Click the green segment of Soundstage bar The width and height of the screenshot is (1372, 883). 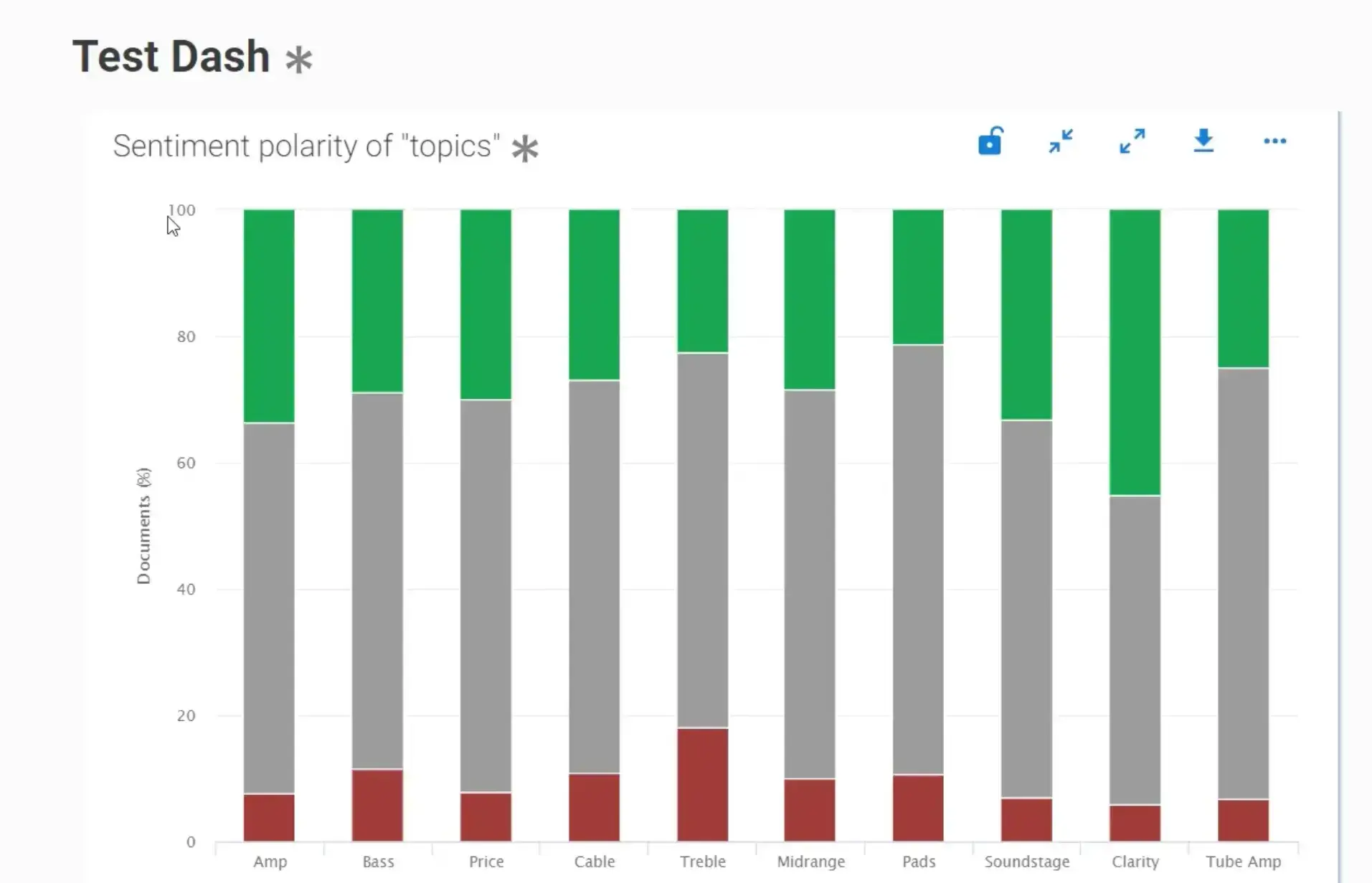point(1026,314)
